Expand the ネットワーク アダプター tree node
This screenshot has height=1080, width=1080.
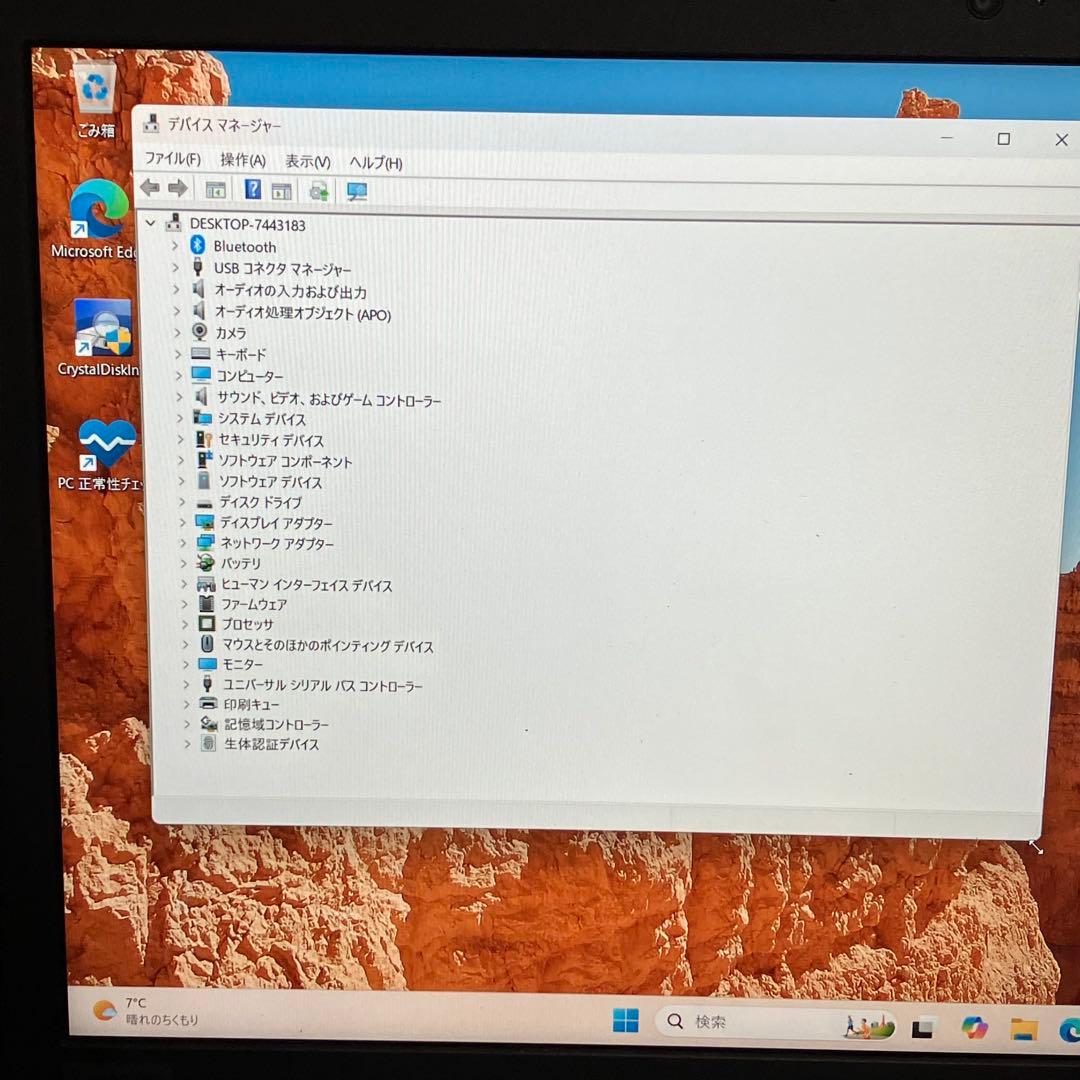point(184,544)
